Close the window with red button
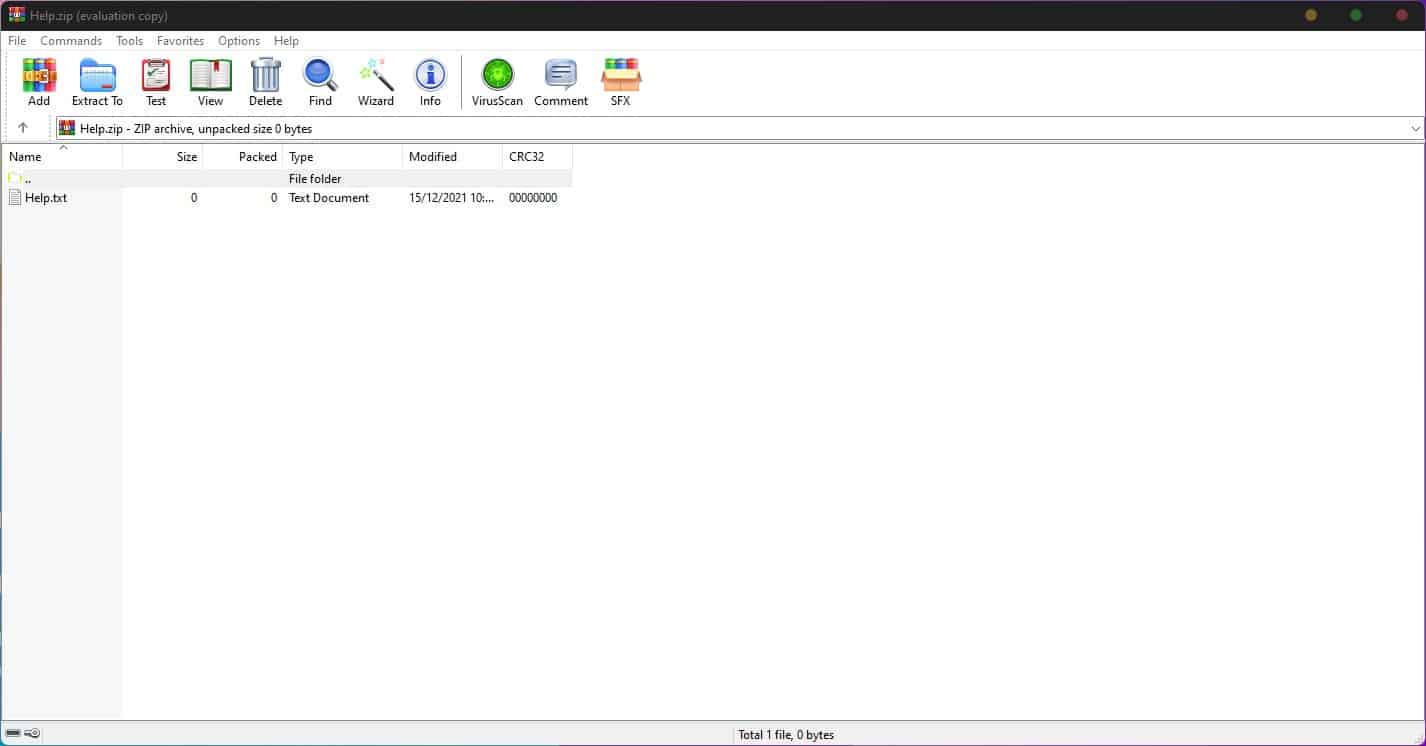 click(x=1401, y=15)
